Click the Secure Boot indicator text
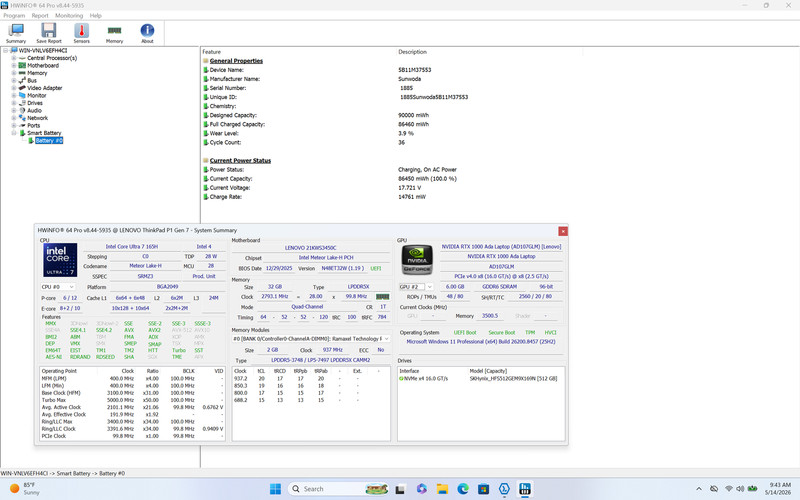This screenshot has width=800, height=500. click(502, 332)
